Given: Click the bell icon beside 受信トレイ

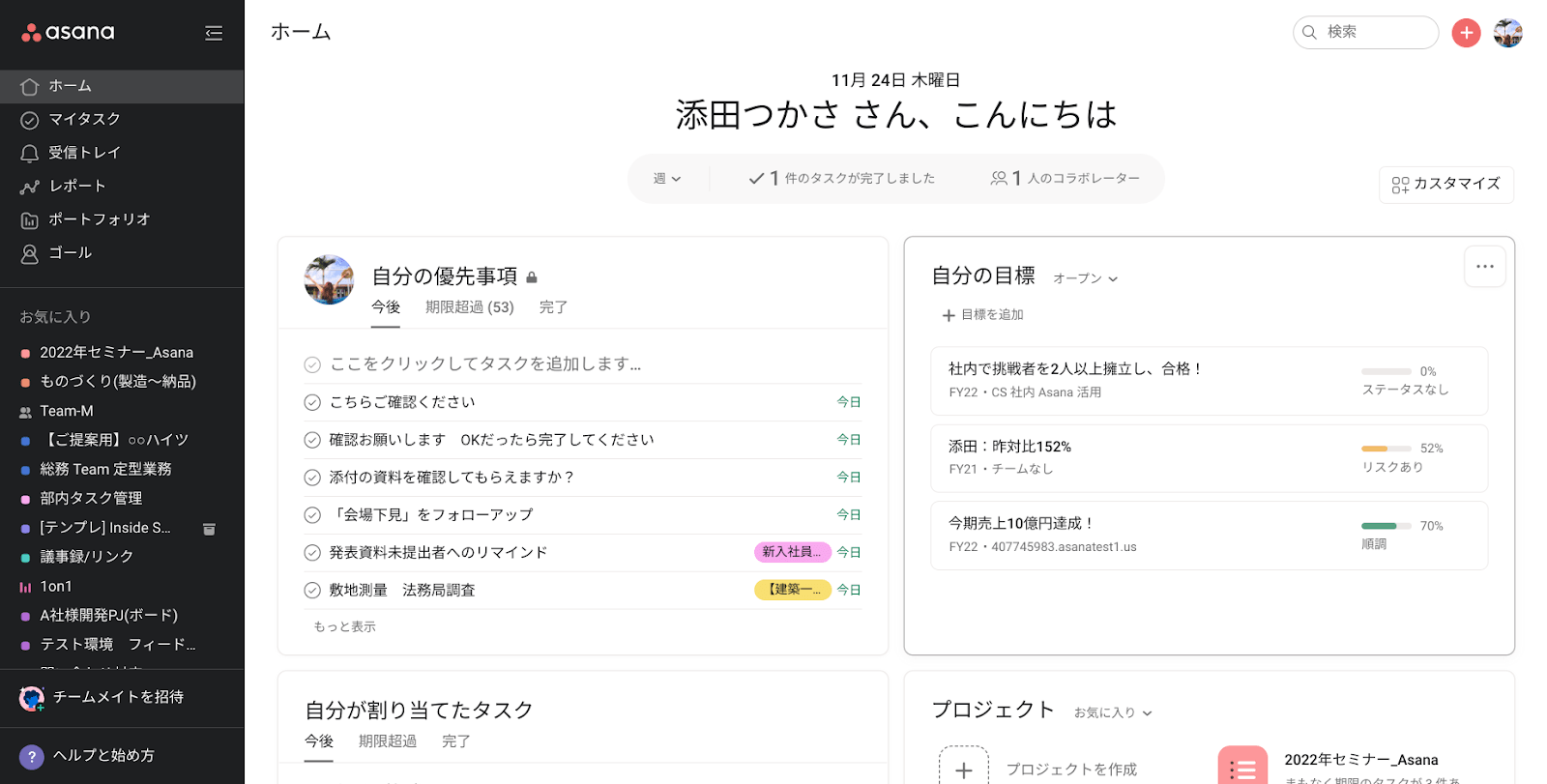Looking at the screenshot, I should pyautogui.click(x=30, y=153).
